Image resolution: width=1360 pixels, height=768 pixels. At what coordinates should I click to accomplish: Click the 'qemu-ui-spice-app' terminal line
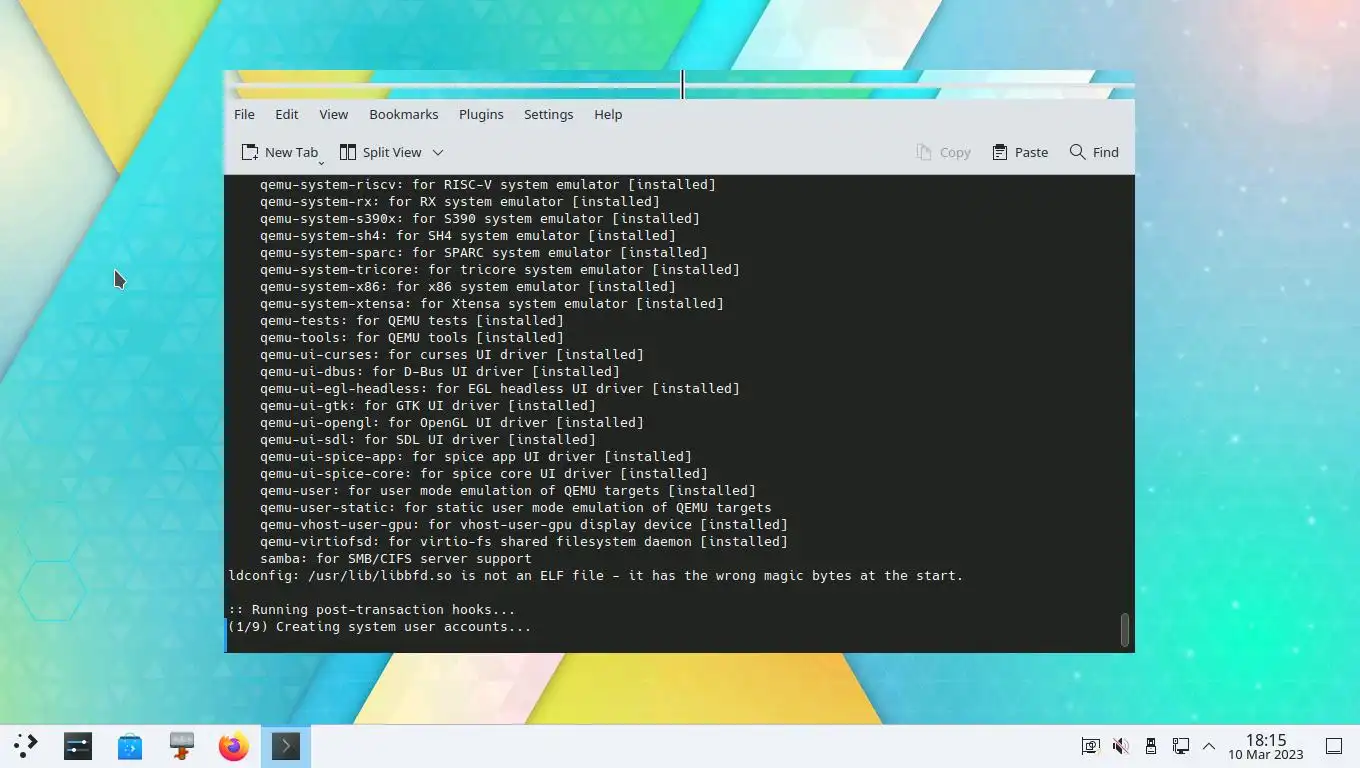(476, 457)
